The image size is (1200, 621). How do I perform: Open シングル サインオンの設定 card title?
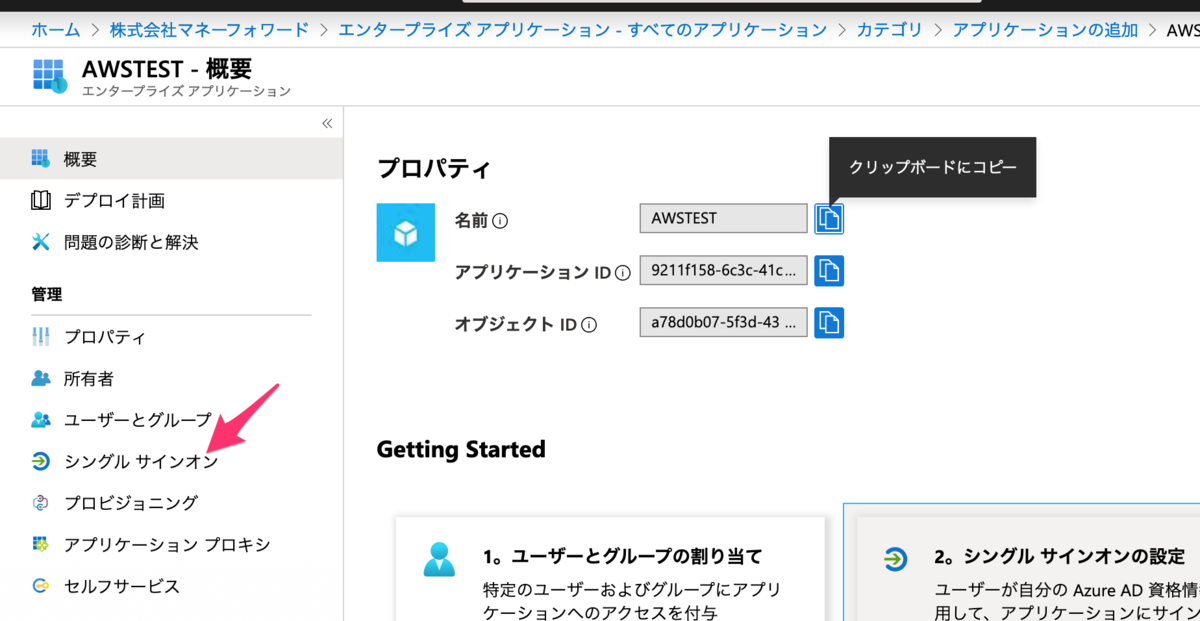[x=1059, y=556]
